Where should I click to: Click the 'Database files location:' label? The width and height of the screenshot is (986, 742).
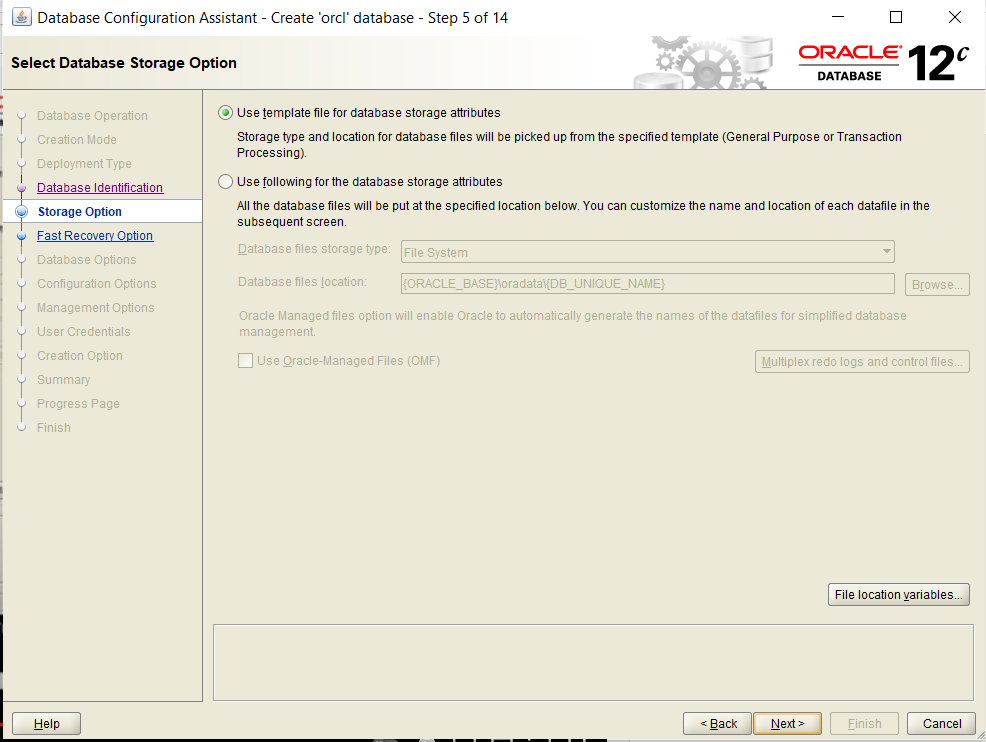[302, 282]
